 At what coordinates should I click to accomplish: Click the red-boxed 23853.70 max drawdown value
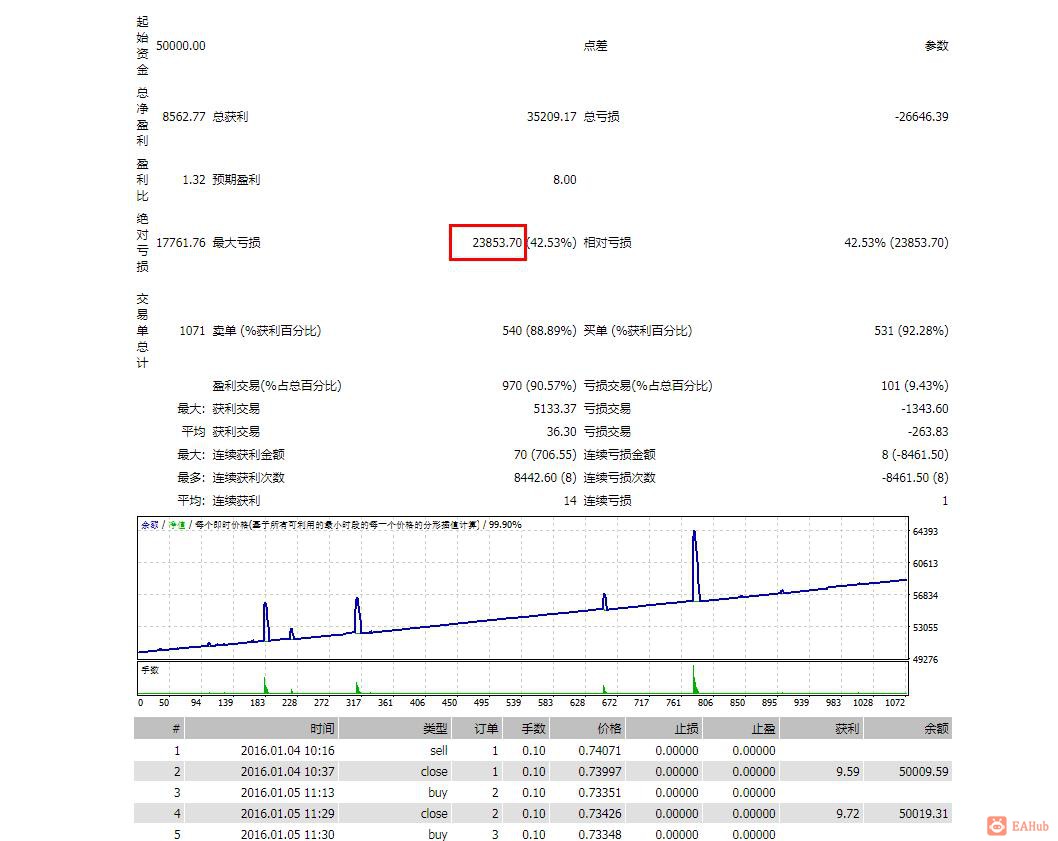point(497,242)
